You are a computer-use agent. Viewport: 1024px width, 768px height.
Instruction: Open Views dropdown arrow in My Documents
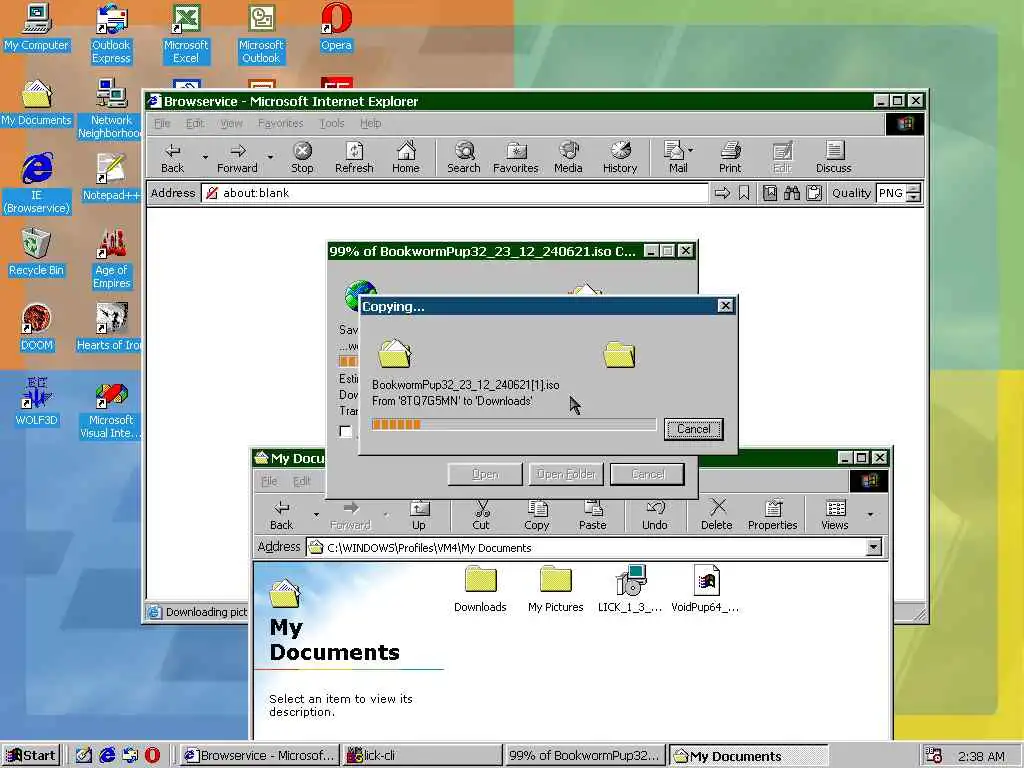(871, 515)
